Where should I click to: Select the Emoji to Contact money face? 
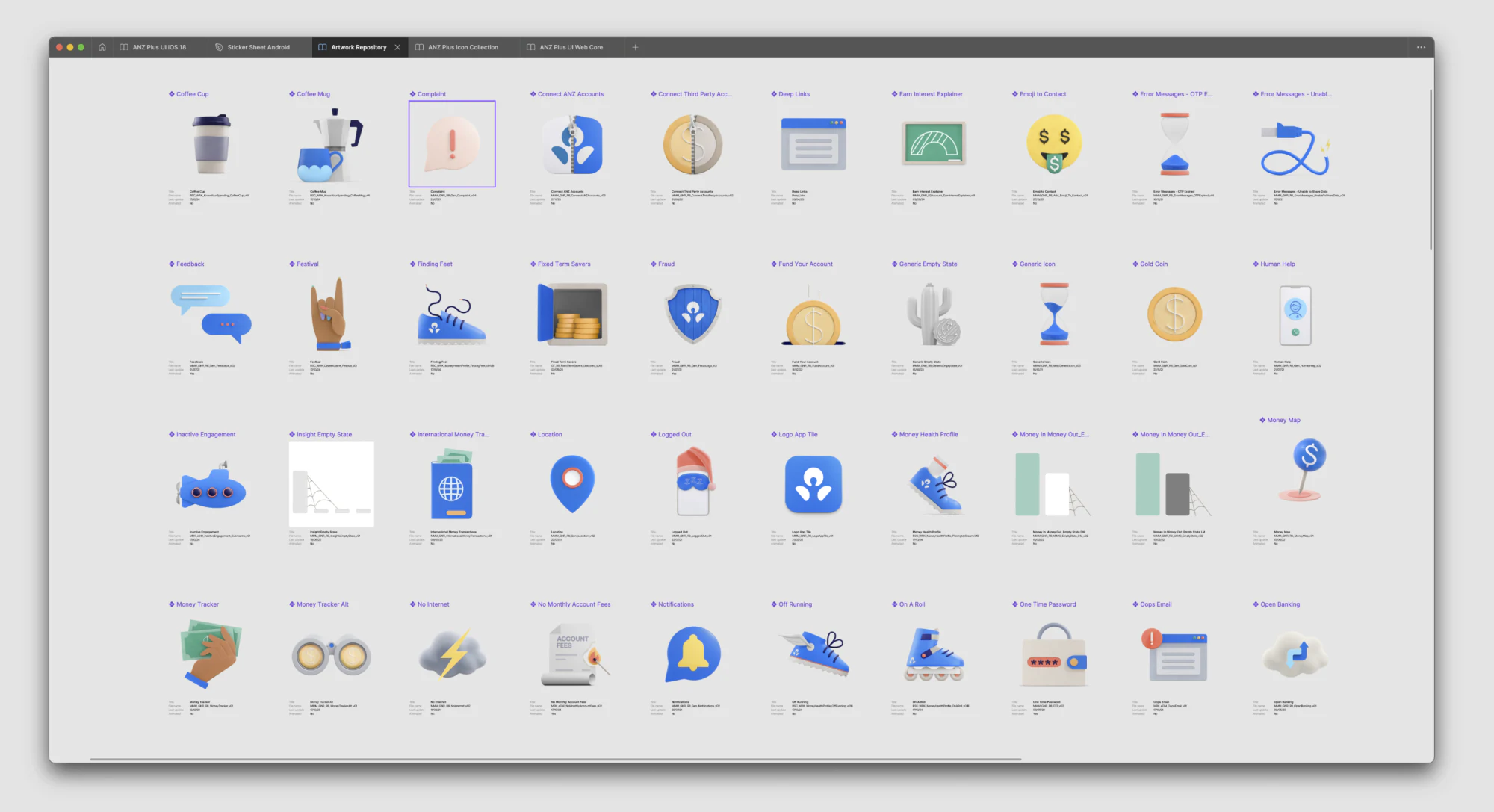pos(1054,144)
